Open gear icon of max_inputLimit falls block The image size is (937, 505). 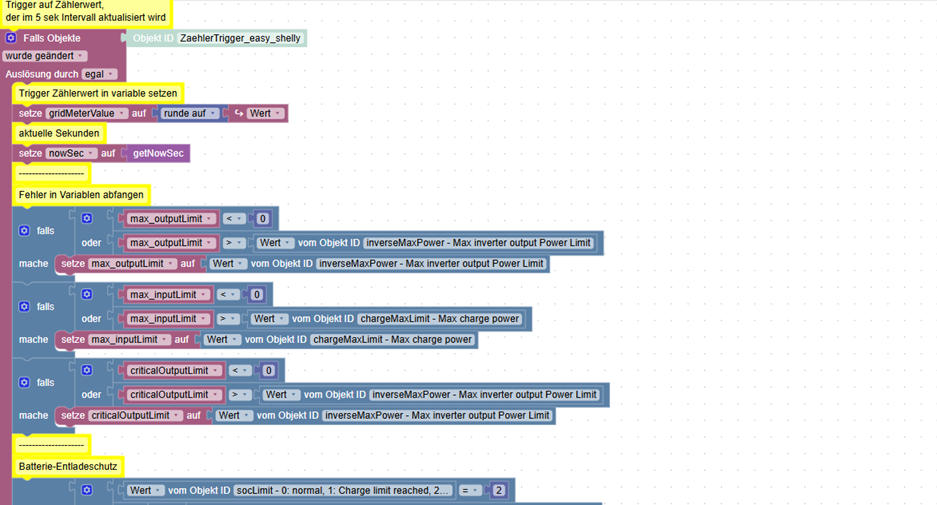point(24,306)
